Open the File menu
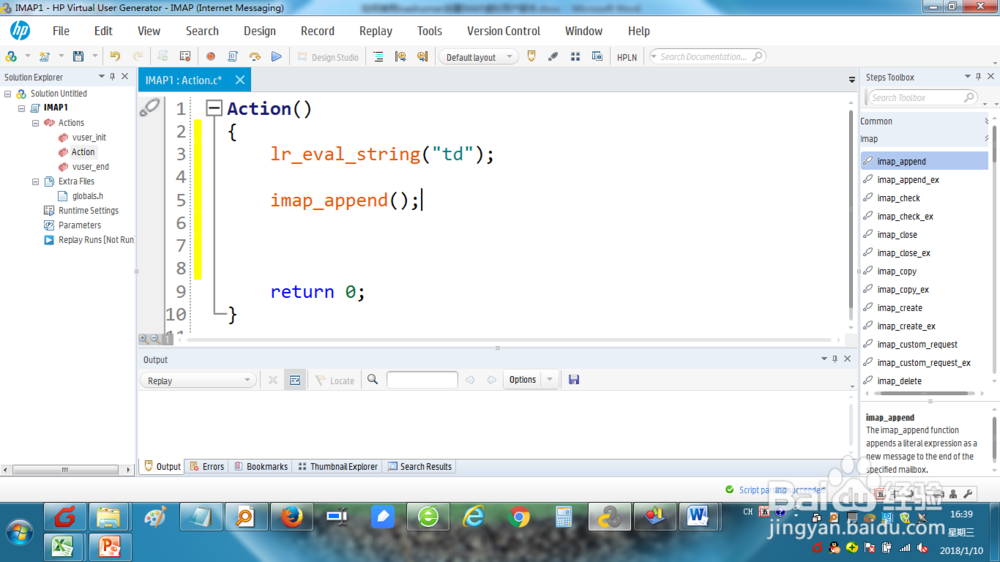Screen dimensions: 1000x562 coord(61,31)
